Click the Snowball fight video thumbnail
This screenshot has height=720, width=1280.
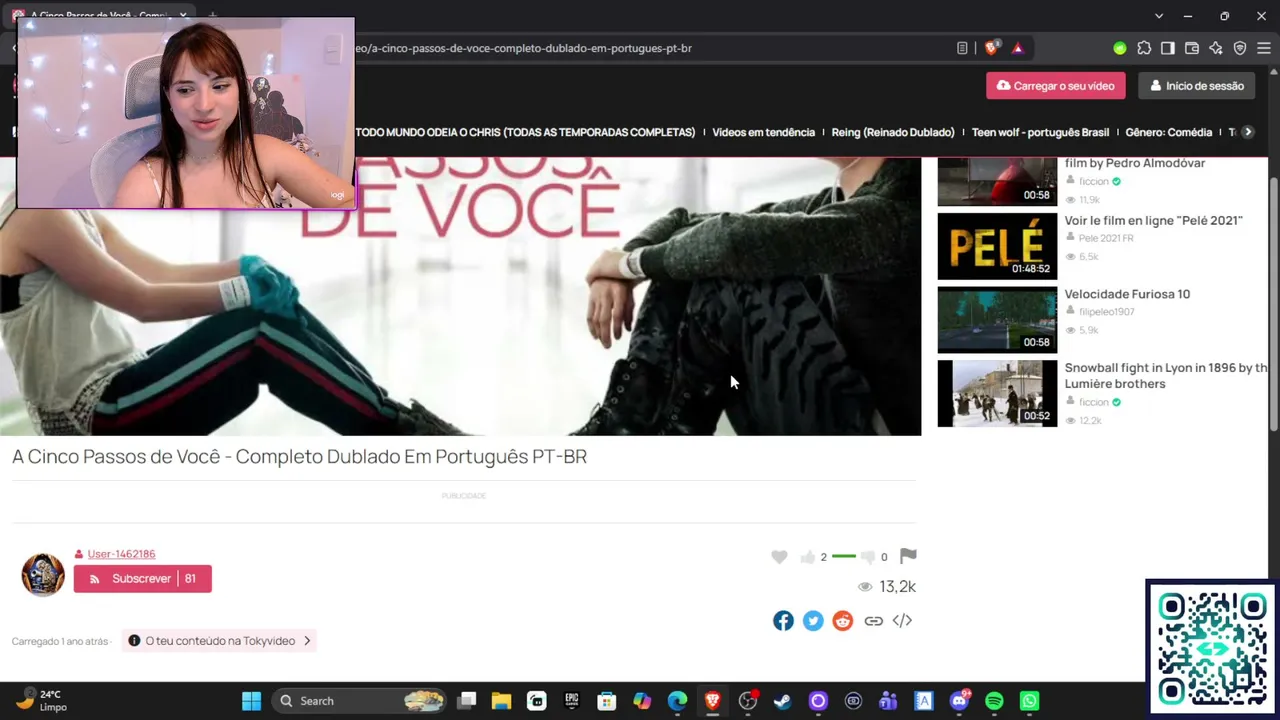point(997,394)
